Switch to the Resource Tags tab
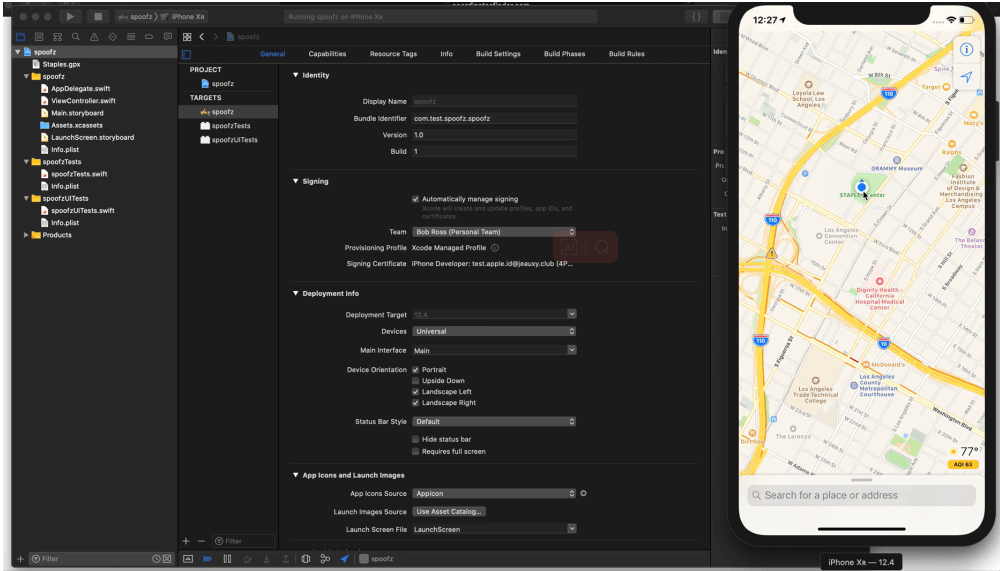 click(393, 54)
